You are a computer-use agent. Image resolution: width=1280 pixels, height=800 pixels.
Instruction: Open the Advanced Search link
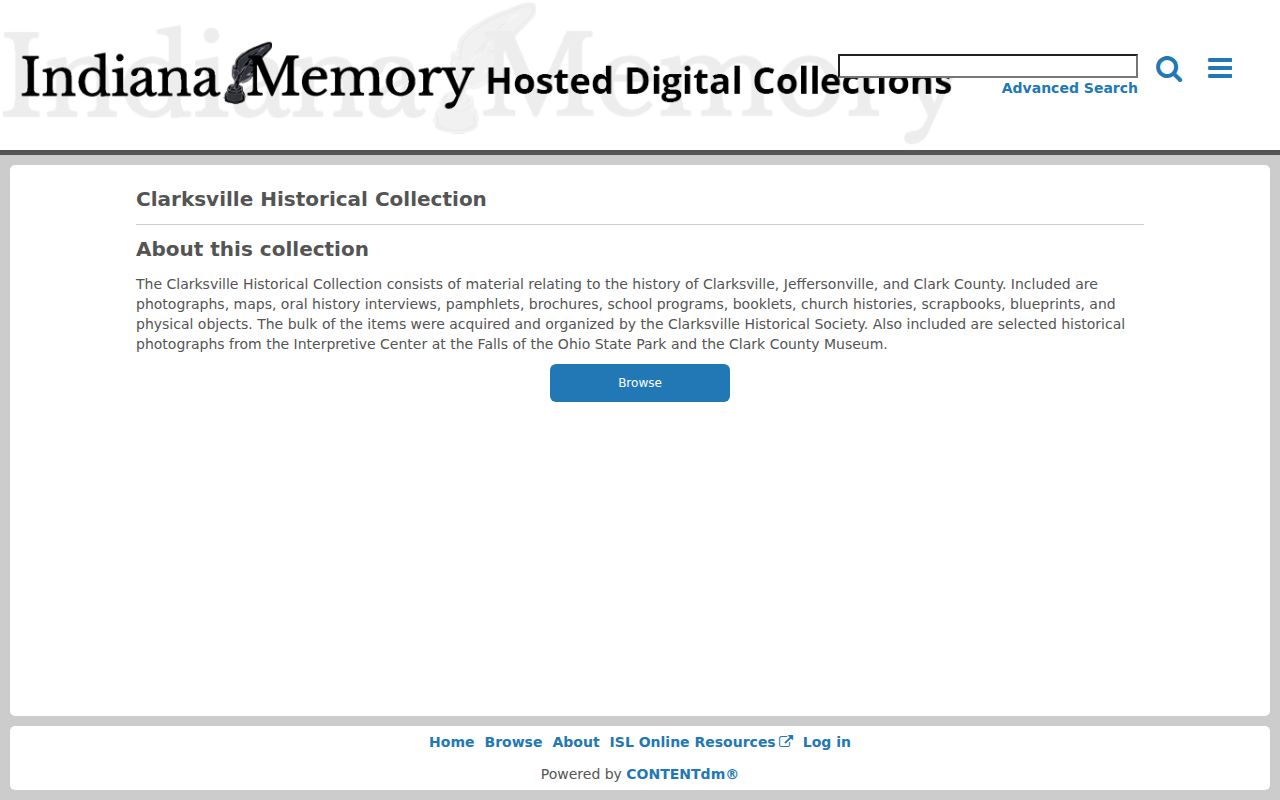[1069, 88]
